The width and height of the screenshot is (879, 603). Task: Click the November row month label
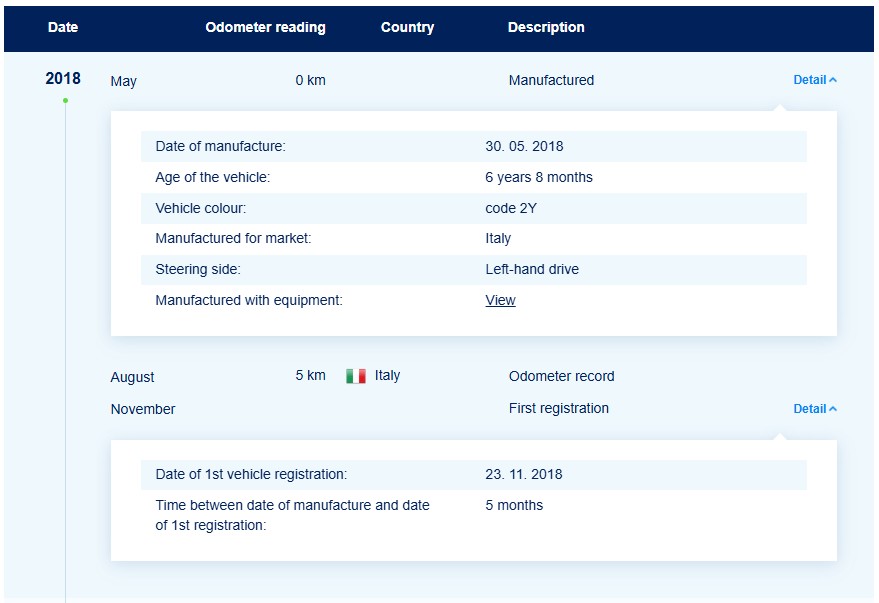click(x=143, y=409)
